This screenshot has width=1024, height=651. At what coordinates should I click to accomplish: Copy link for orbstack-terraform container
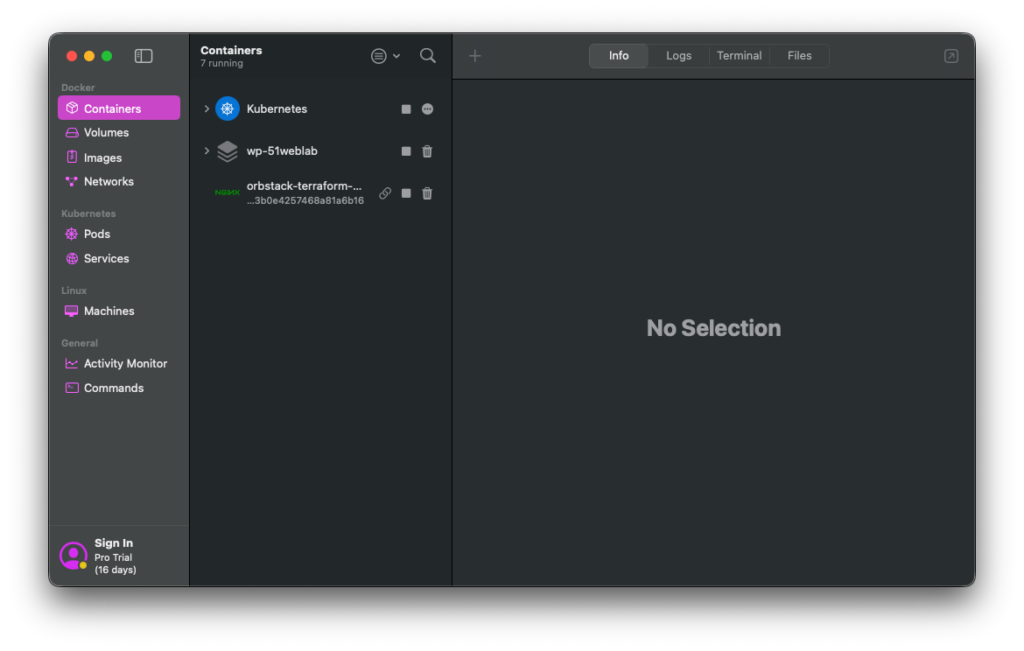point(385,193)
